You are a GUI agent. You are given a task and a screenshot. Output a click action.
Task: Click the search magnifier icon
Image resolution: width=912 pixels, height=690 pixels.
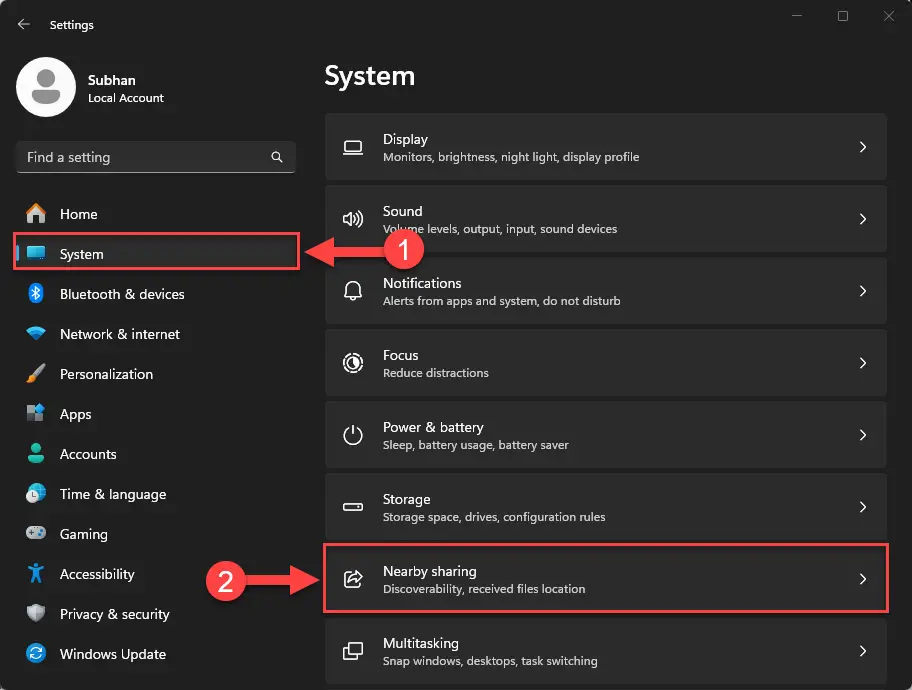tap(277, 157)
